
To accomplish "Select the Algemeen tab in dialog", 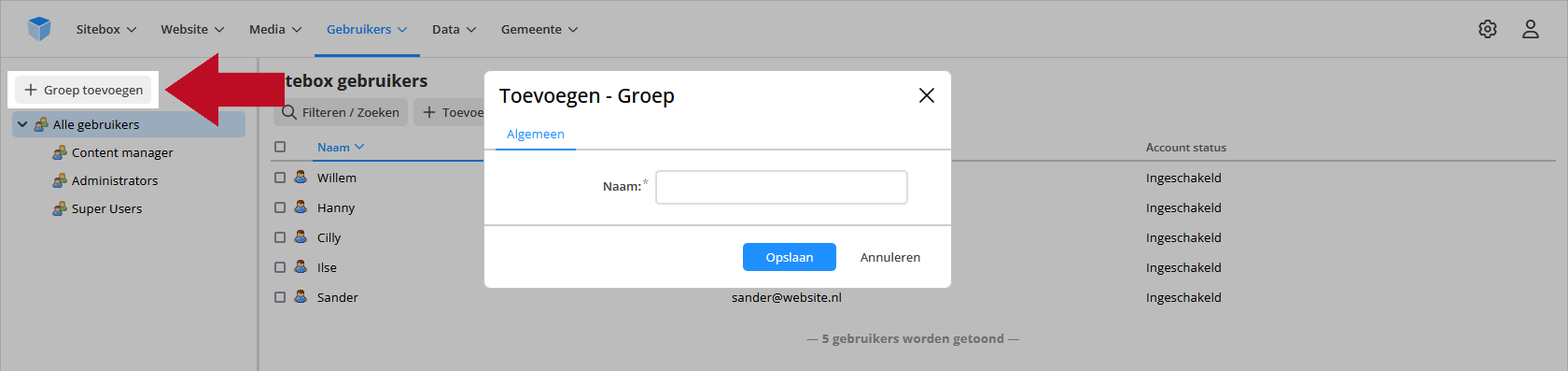I will (x=536, y=135).
